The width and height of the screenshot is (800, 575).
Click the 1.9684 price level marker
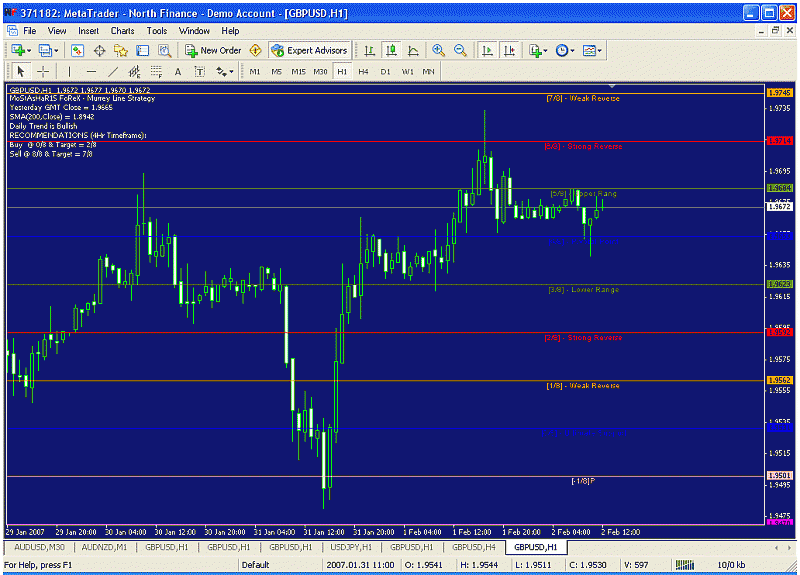(779, 188)
